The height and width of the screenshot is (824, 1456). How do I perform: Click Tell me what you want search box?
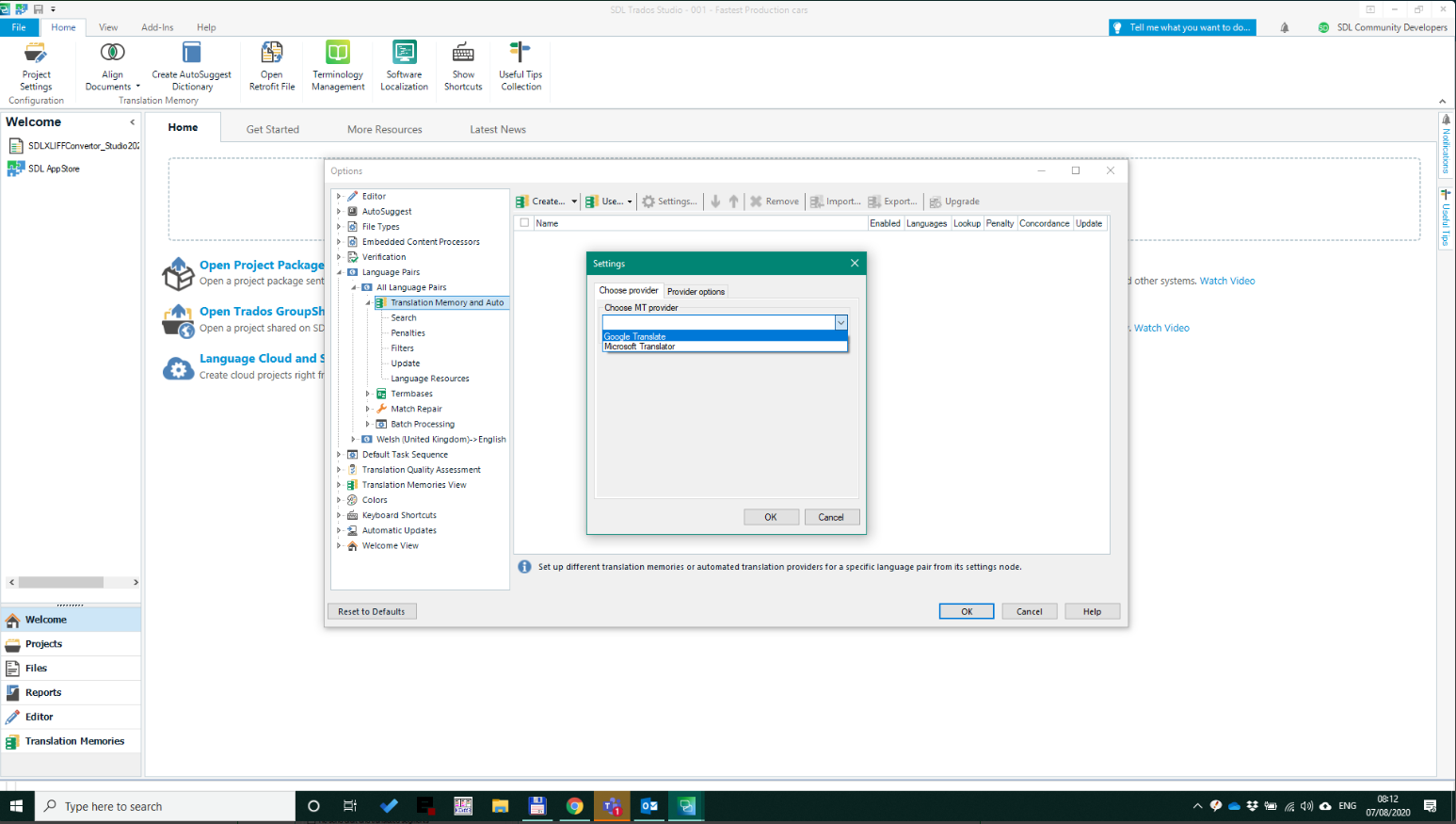coord(1182,27)
